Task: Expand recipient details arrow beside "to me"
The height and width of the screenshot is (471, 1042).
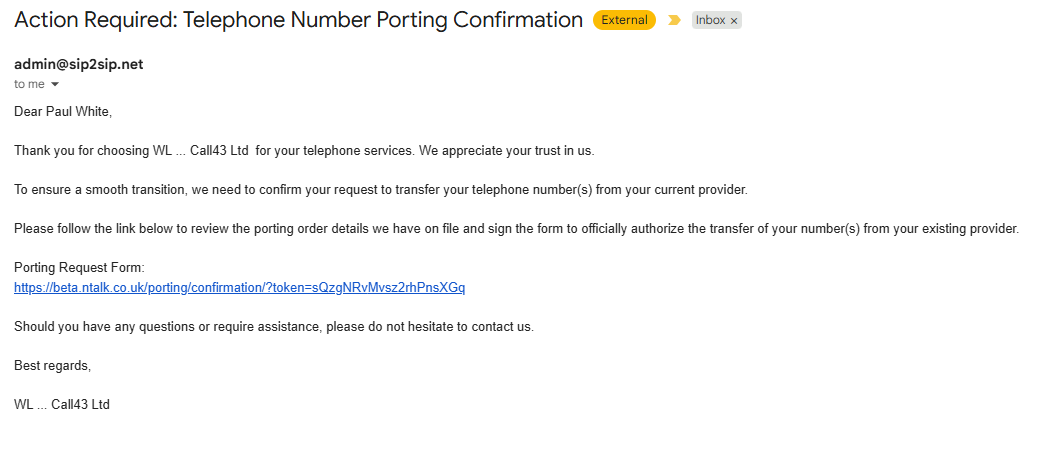Action: click(55, 85)
